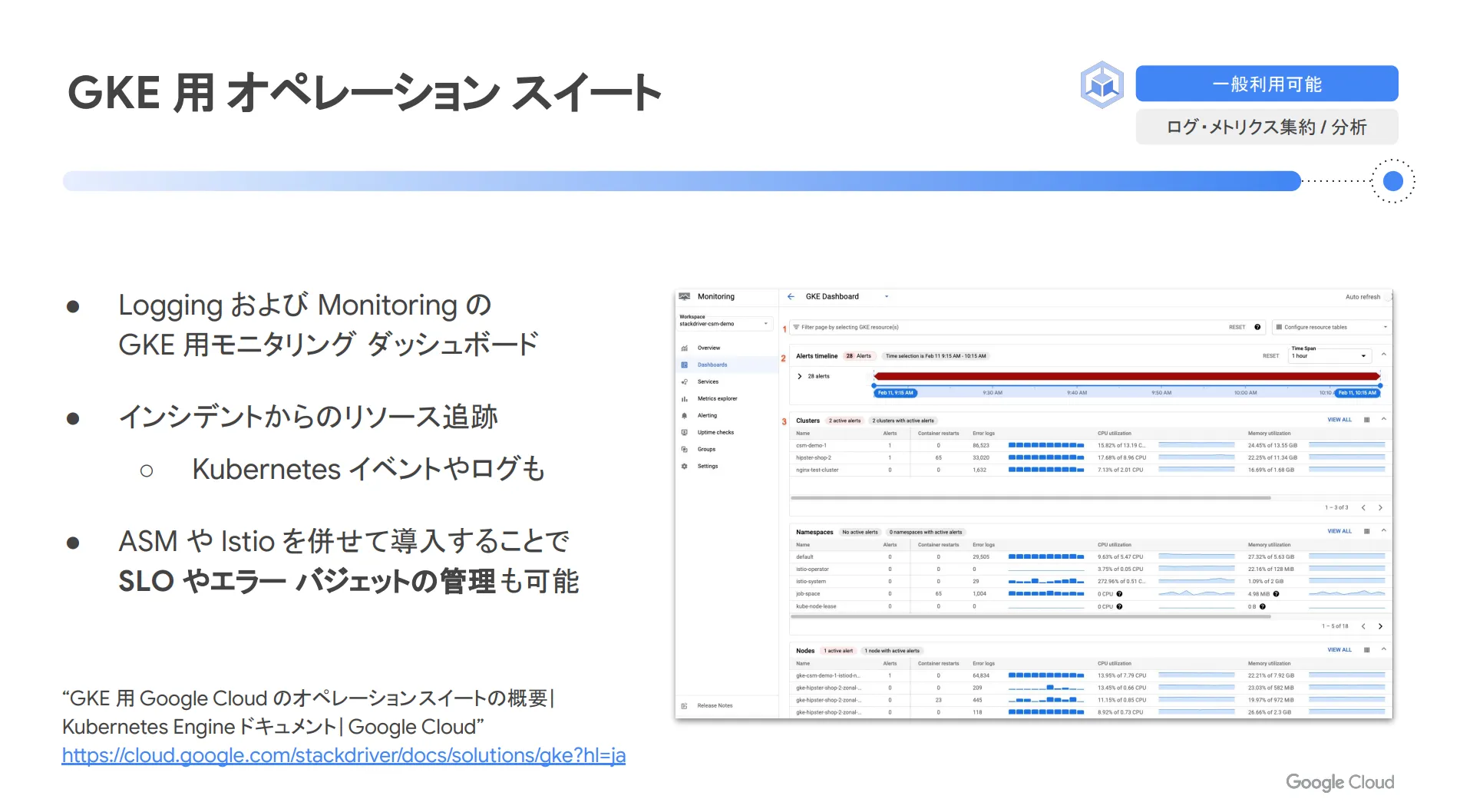The image size is (1460, 812).
Task: Collapse the Namespaces section
Action: (1383, 530)
